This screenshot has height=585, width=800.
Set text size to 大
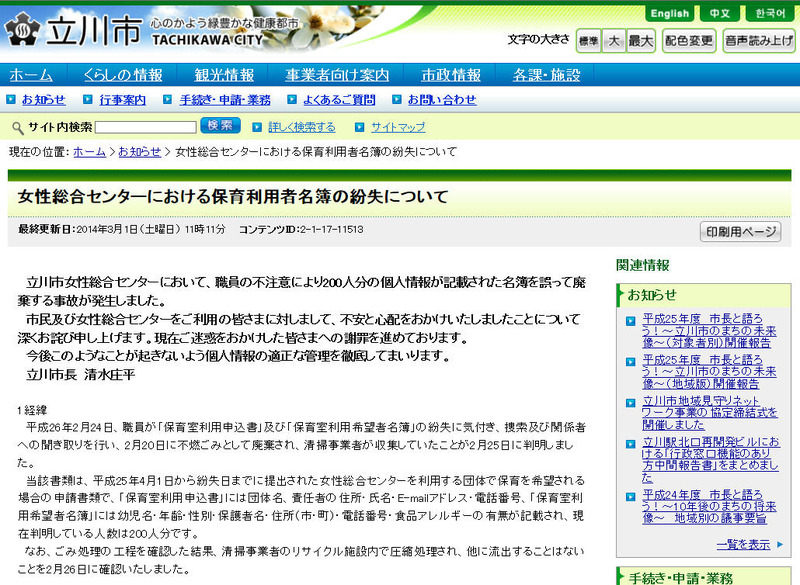coord(614,40)
